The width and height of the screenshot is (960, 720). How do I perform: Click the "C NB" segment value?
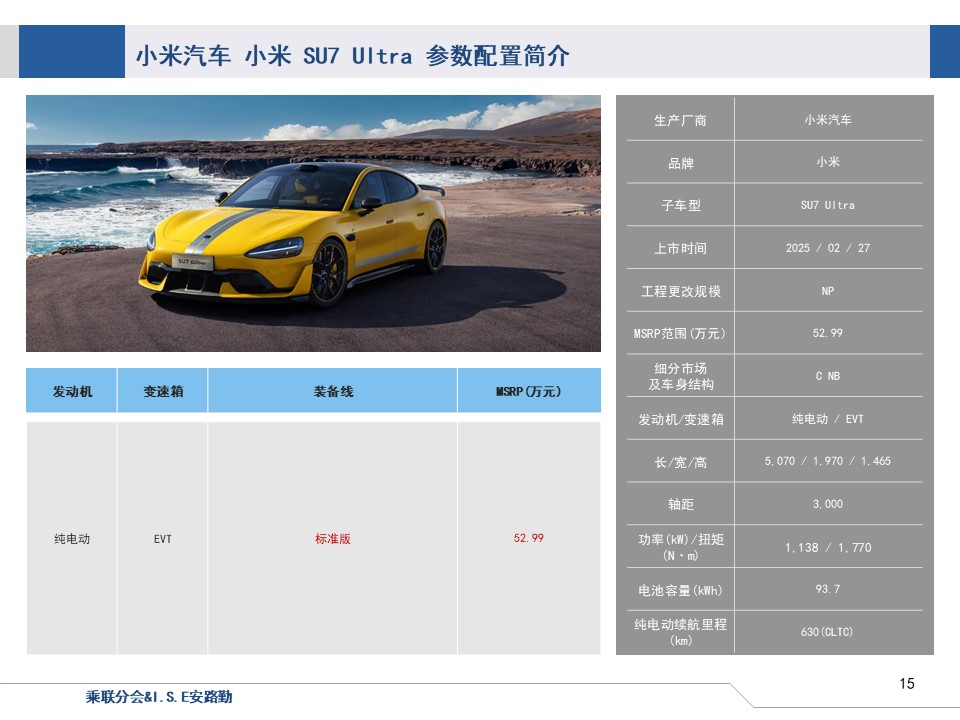coord(828,376)
